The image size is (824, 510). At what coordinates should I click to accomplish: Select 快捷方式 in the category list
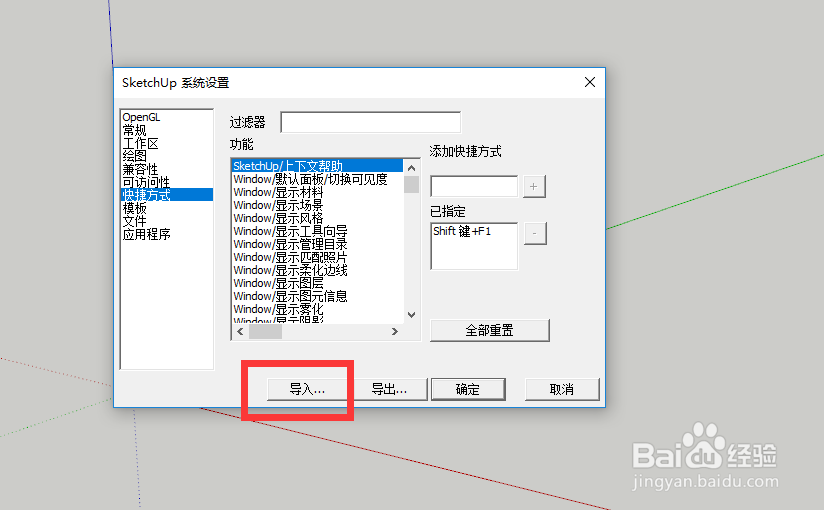pyautogui.click(x=167, y=195)
